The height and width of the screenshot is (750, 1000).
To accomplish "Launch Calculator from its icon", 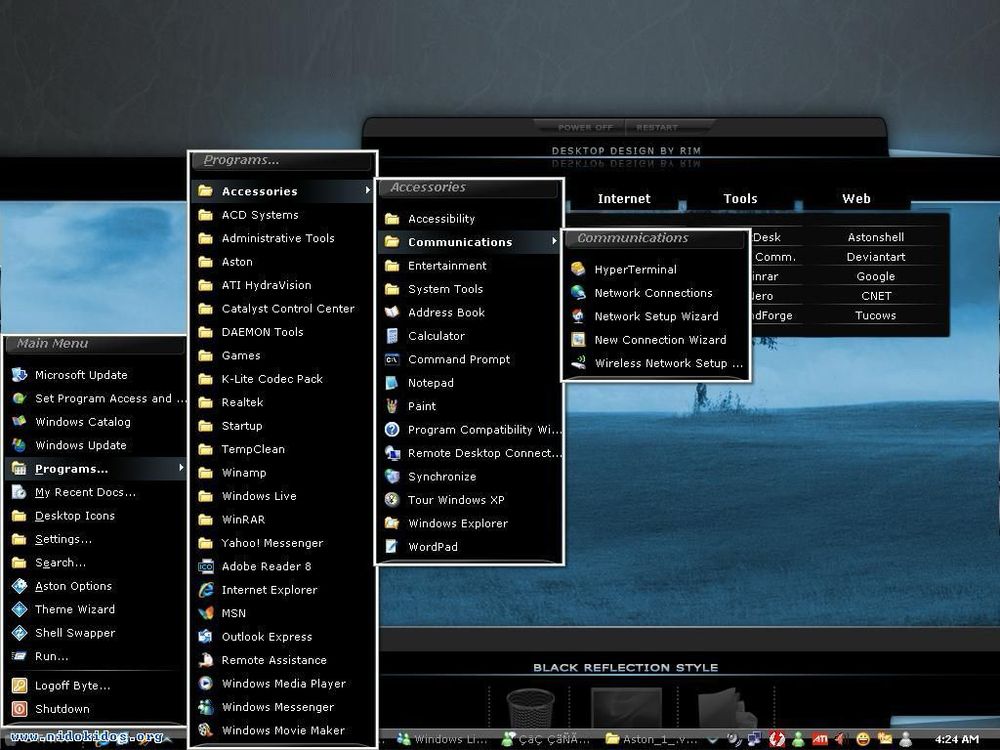I will pyautogui.click(x=392, y=335).
